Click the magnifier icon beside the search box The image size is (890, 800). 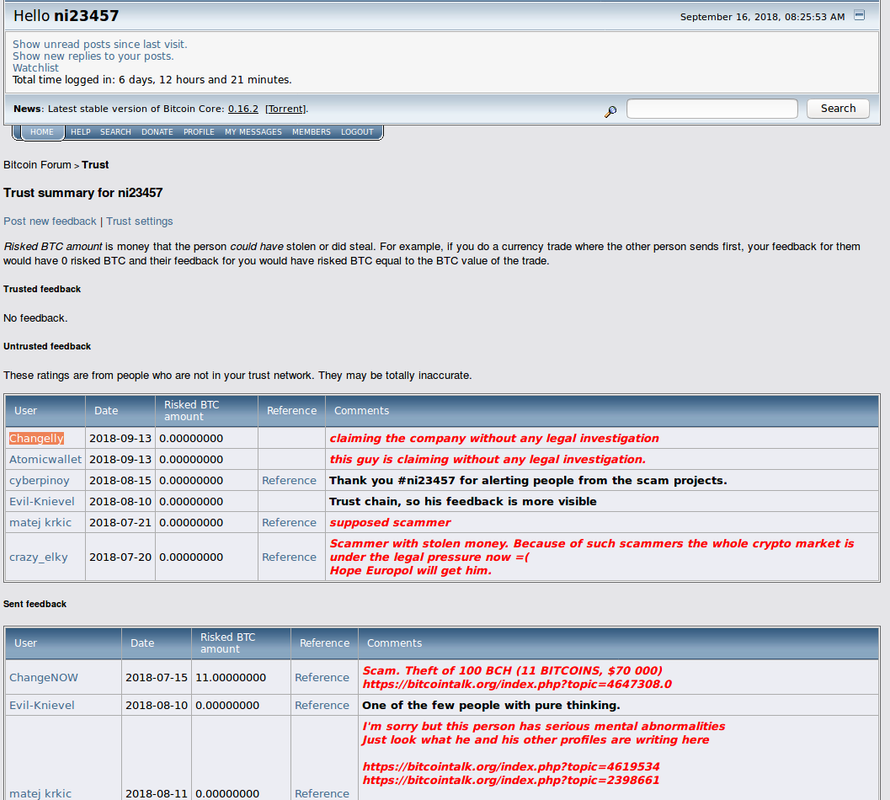pos(610,111)
